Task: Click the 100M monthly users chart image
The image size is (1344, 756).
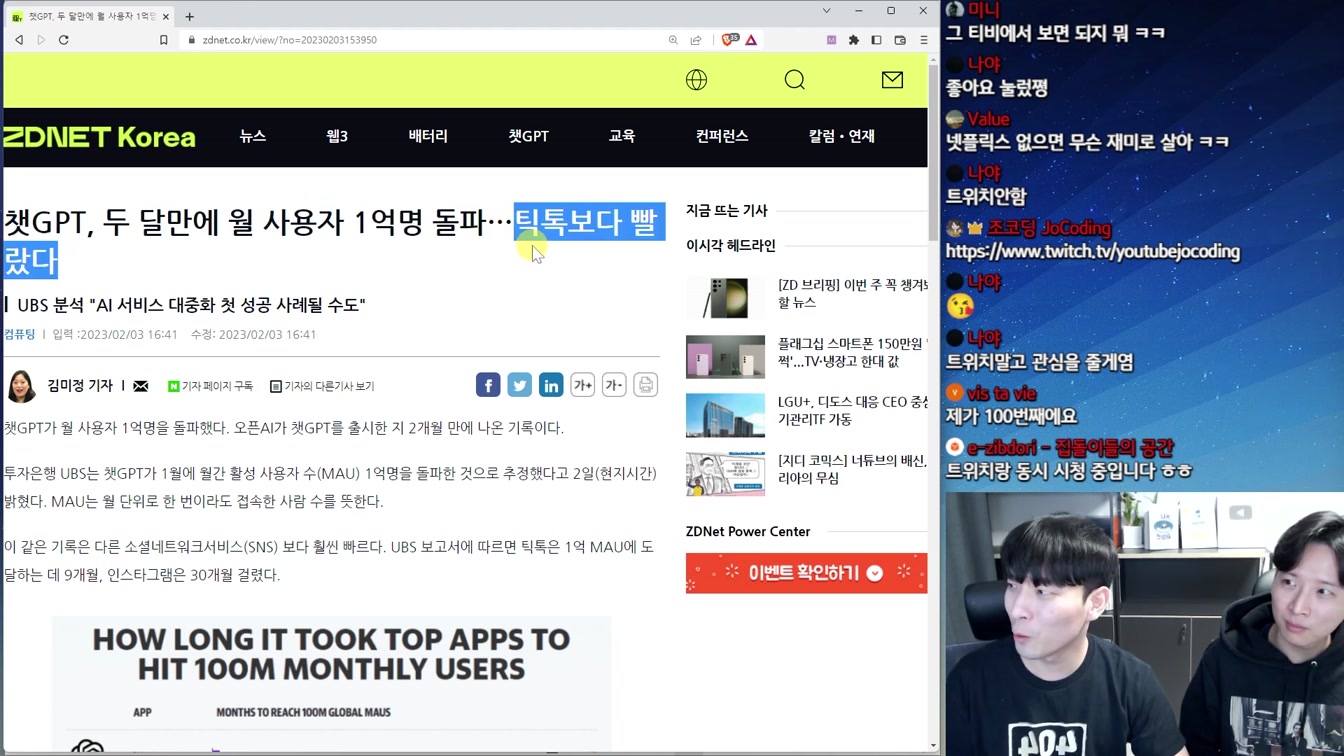Action: click(x=331, y=685)
